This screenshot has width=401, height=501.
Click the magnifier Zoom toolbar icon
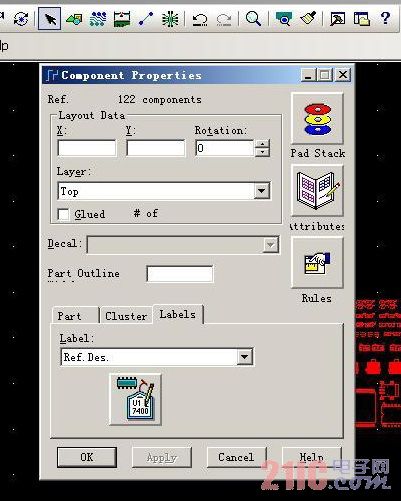click(x=253, y=19)
